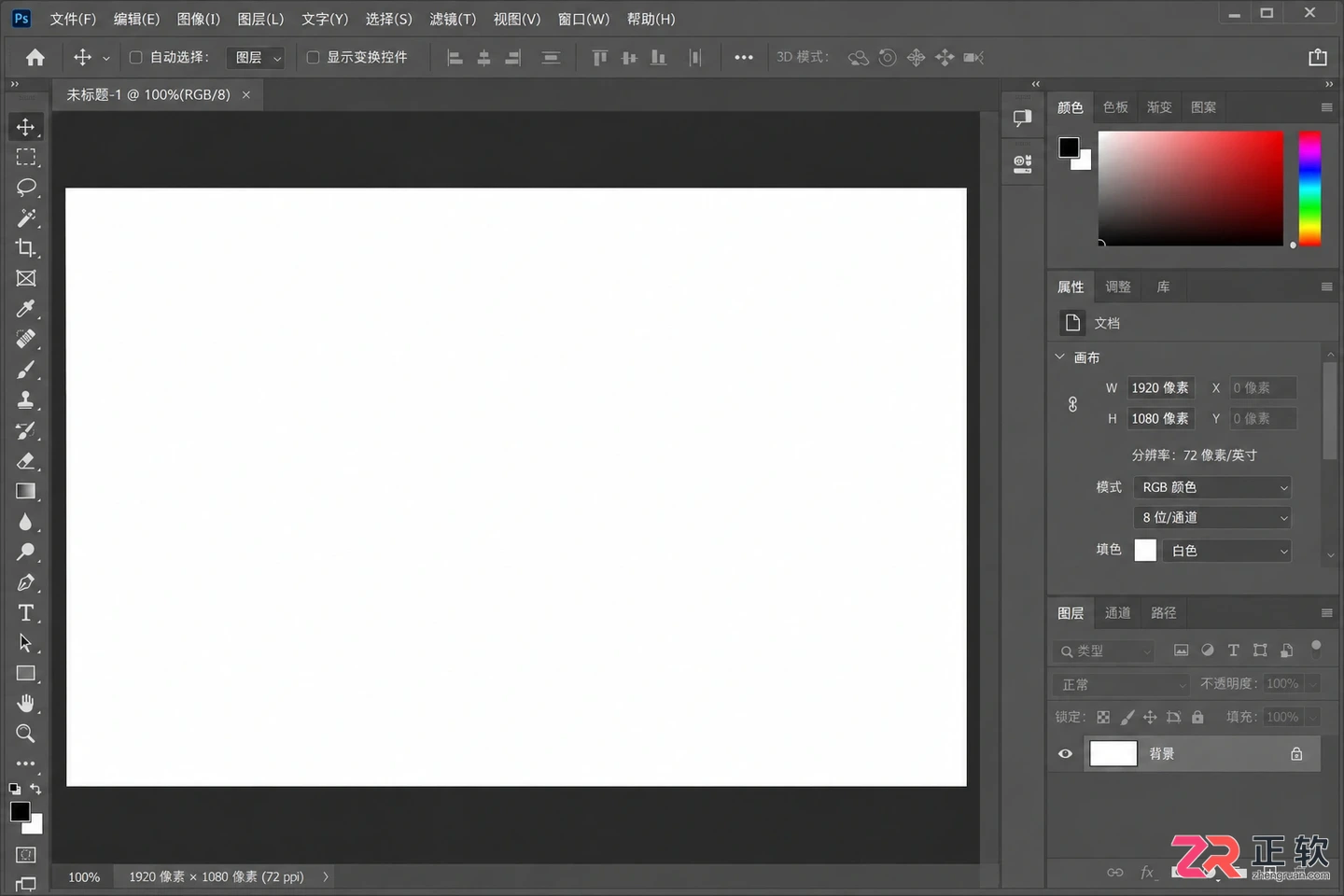Hide the 背景 layer with eye icon
Image resolution: width=1344 pixels, height=896 pixels.
pyautogui.click(x=1065, y=754)
